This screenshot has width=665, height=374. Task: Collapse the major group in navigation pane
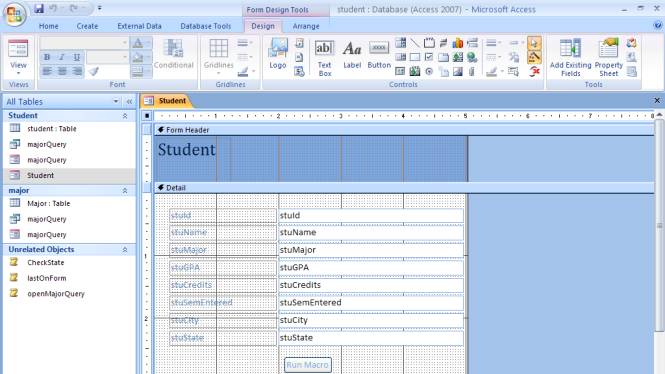coord(125,191)
